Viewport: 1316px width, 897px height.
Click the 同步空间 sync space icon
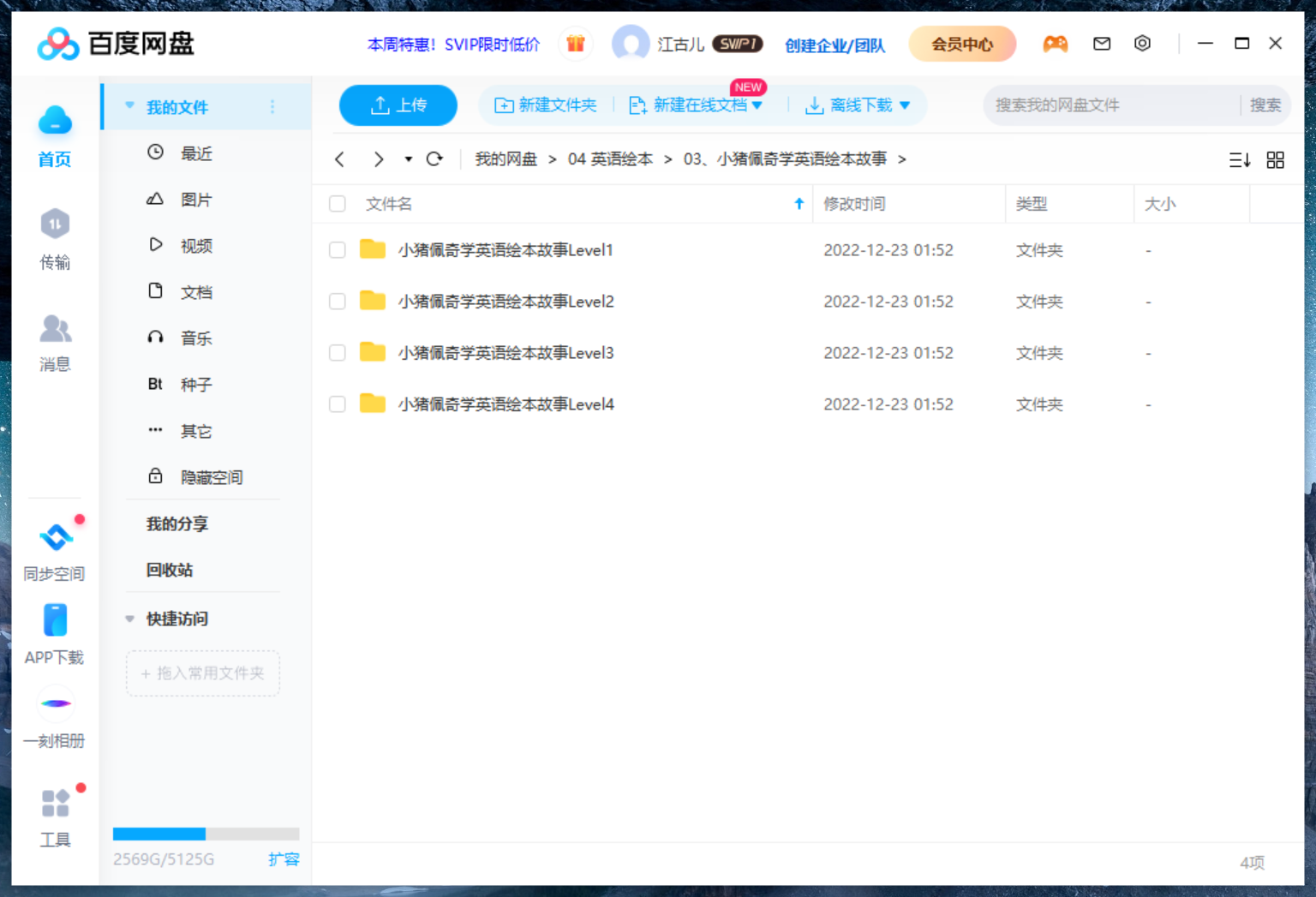[x=54, y=536]
